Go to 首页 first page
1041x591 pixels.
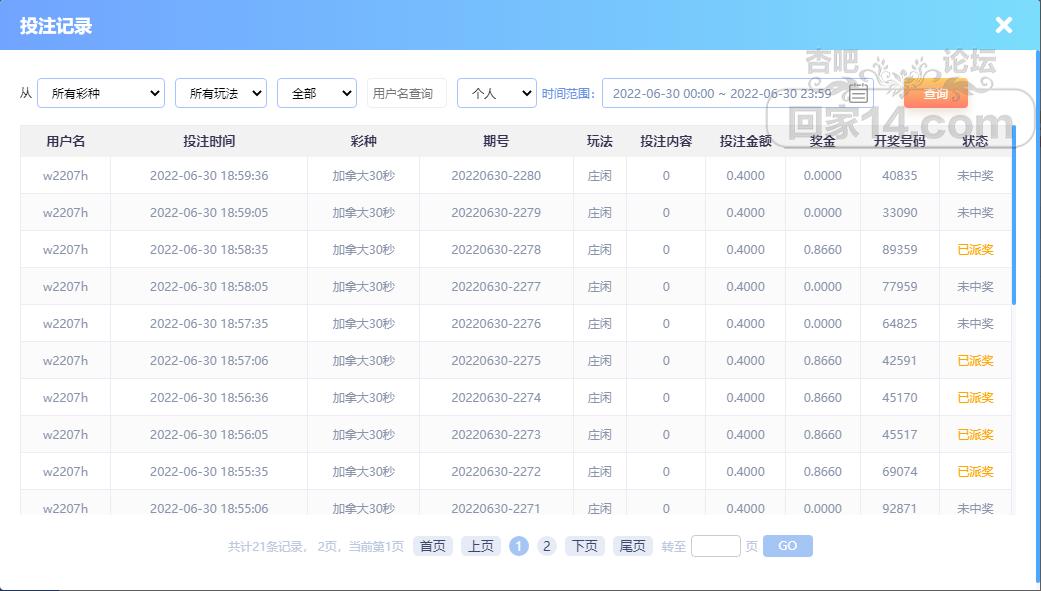(x=432, y=546)
